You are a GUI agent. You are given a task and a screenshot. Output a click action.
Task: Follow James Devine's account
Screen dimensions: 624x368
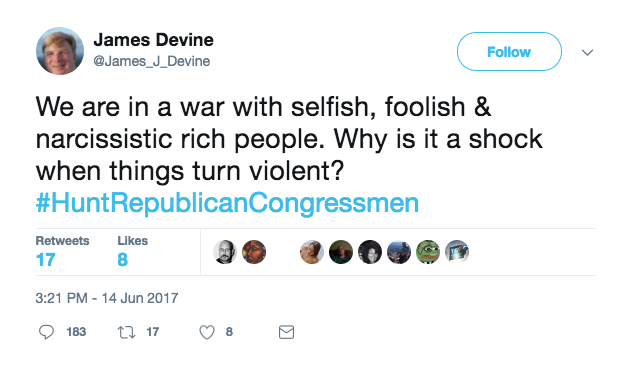tap(509, 52)
